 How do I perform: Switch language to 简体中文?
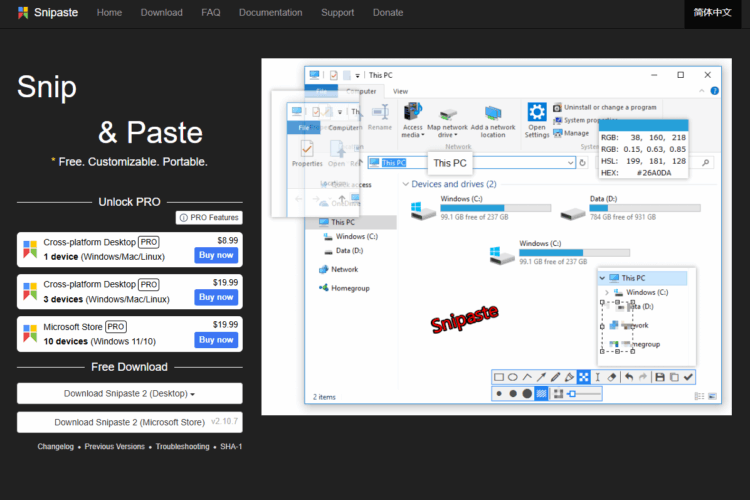[x=713, y=12]
